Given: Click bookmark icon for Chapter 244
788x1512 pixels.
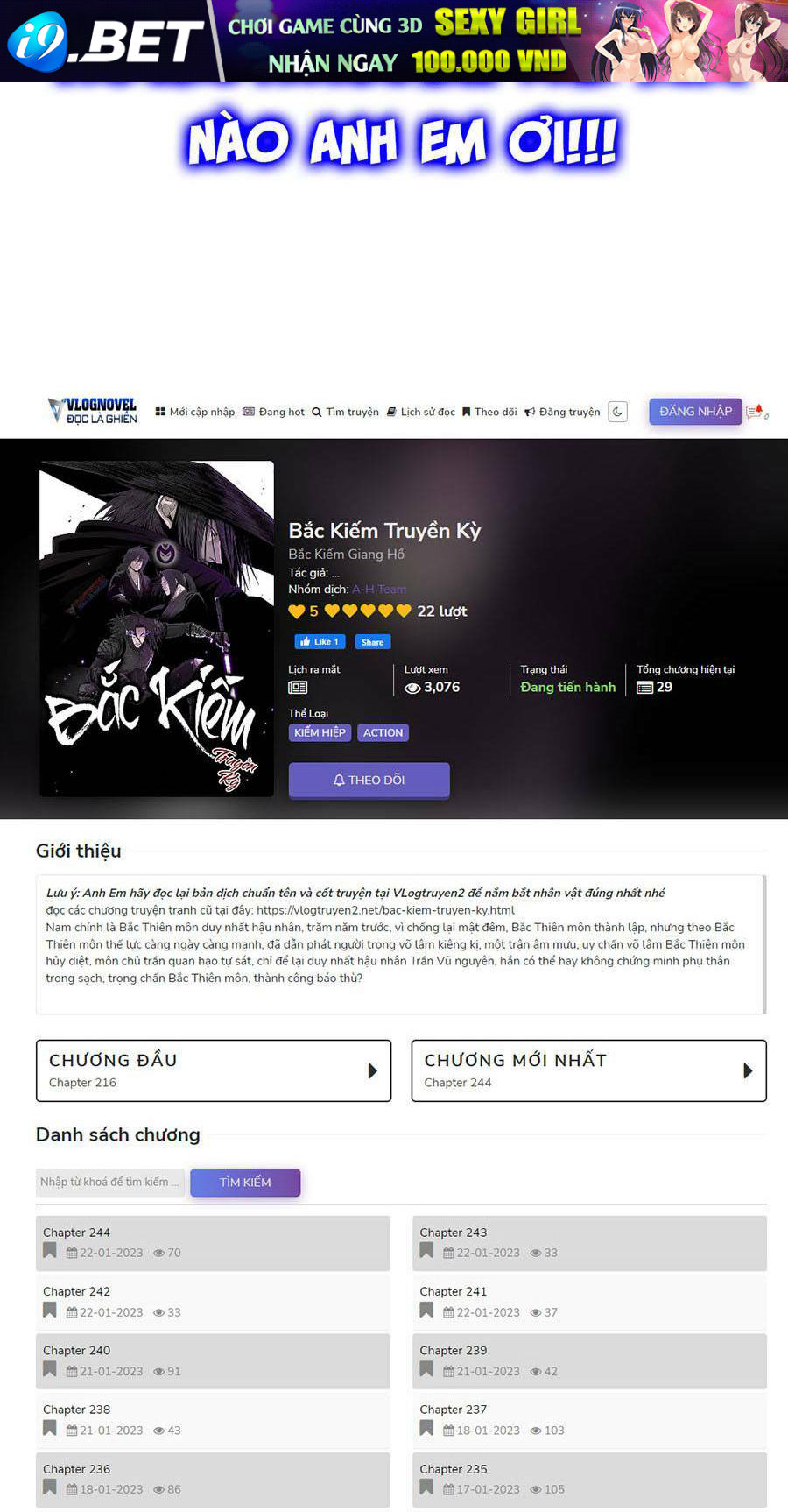Looking at the screenshot, I should [x=50, y=1251].
